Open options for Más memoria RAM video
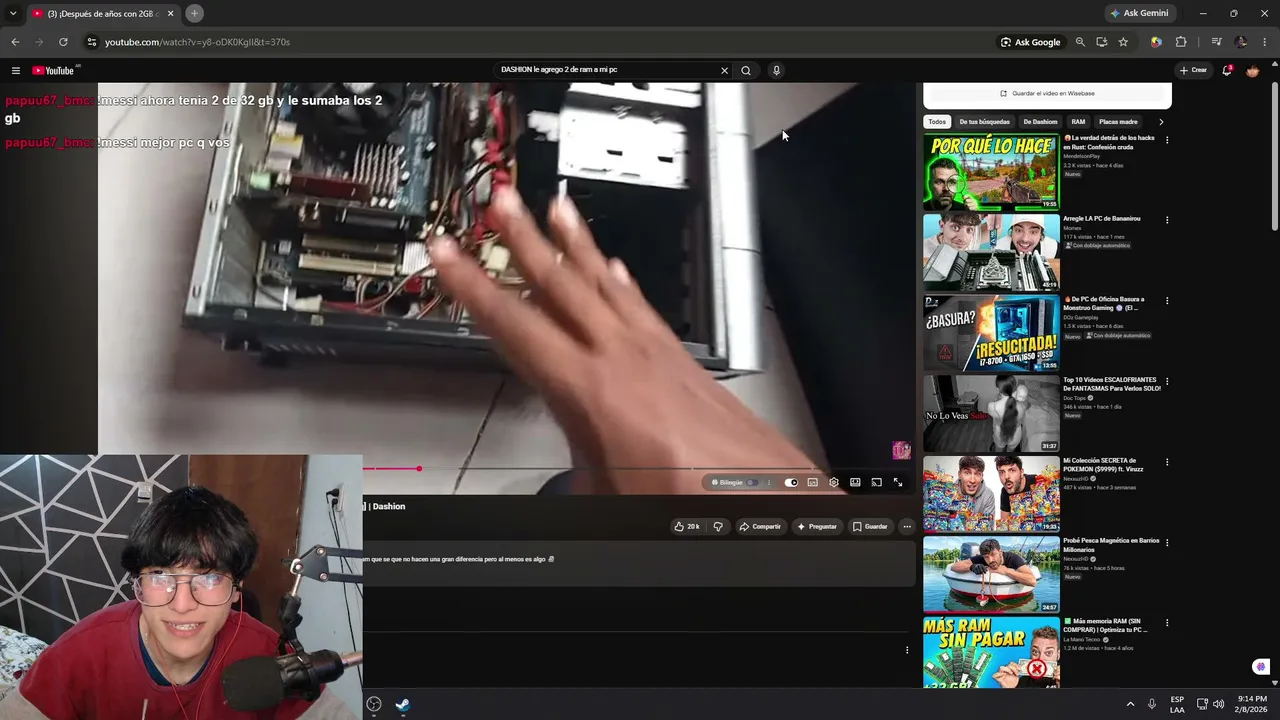Screen dimensions: 1280x720 click(x=1167, y=624)
